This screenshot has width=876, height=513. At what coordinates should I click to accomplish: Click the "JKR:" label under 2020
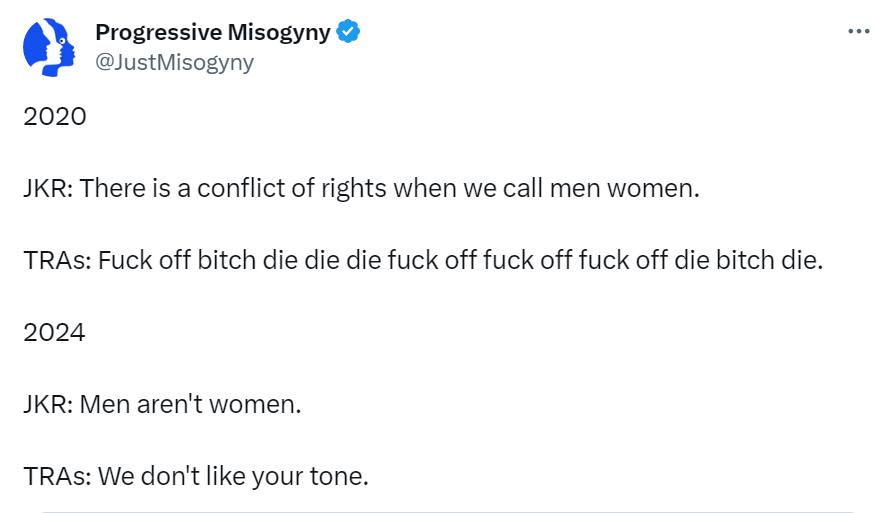pyautogui.click(x=47, y=189)
